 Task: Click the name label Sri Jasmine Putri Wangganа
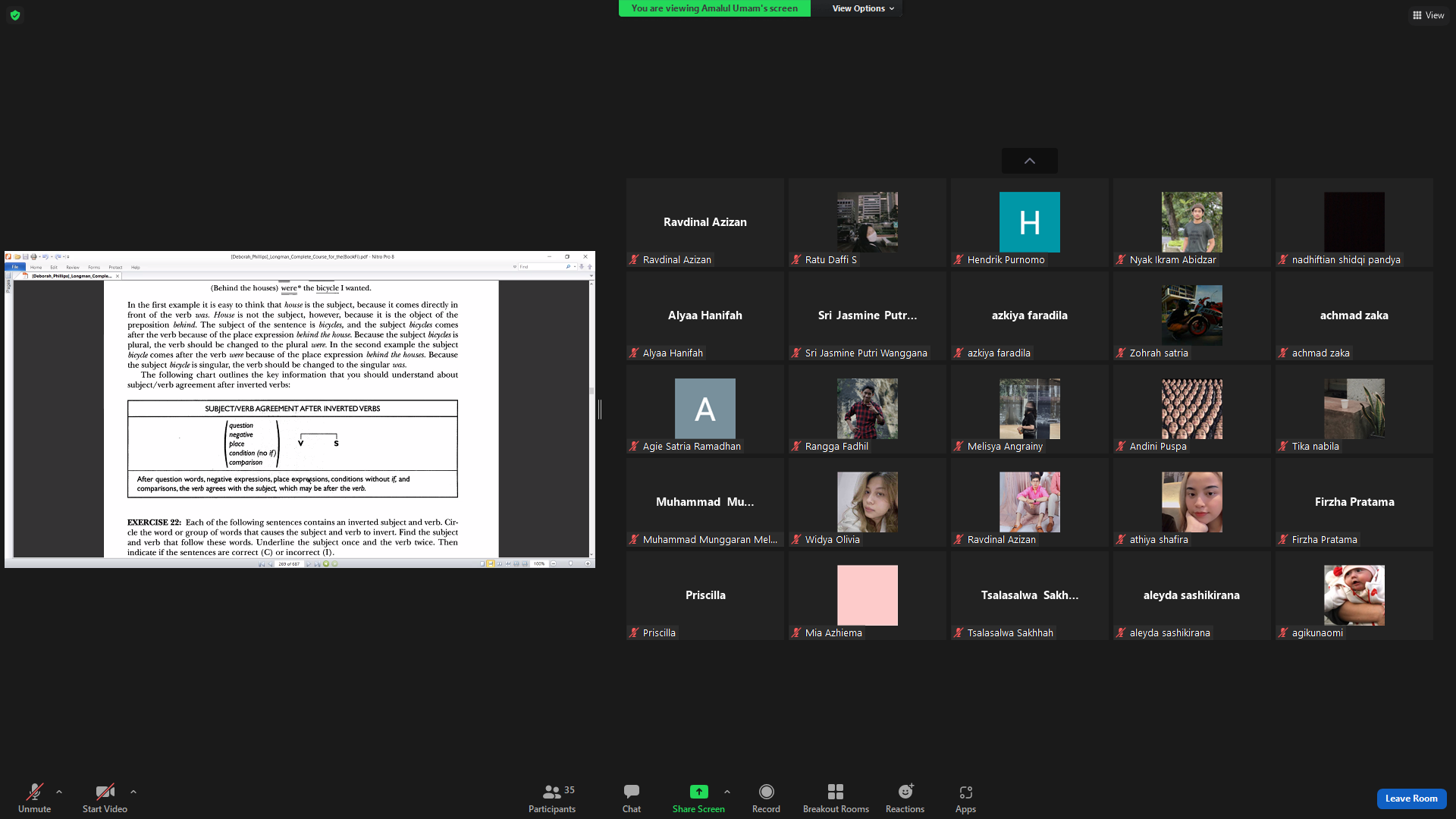[866, 353]
